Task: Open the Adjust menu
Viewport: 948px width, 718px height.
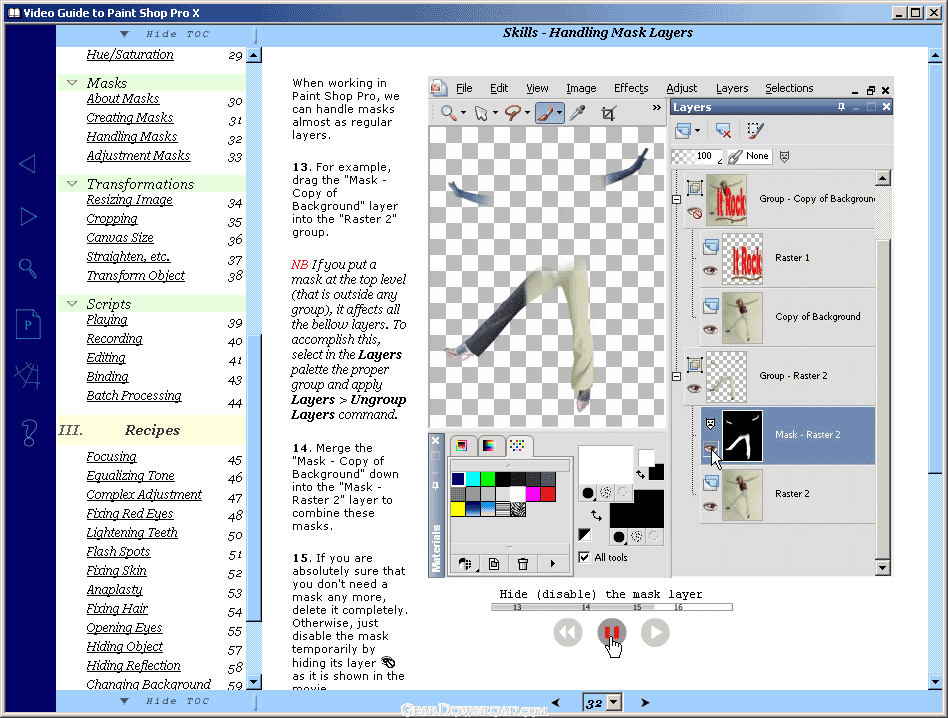Action: (x=681, y=88)
